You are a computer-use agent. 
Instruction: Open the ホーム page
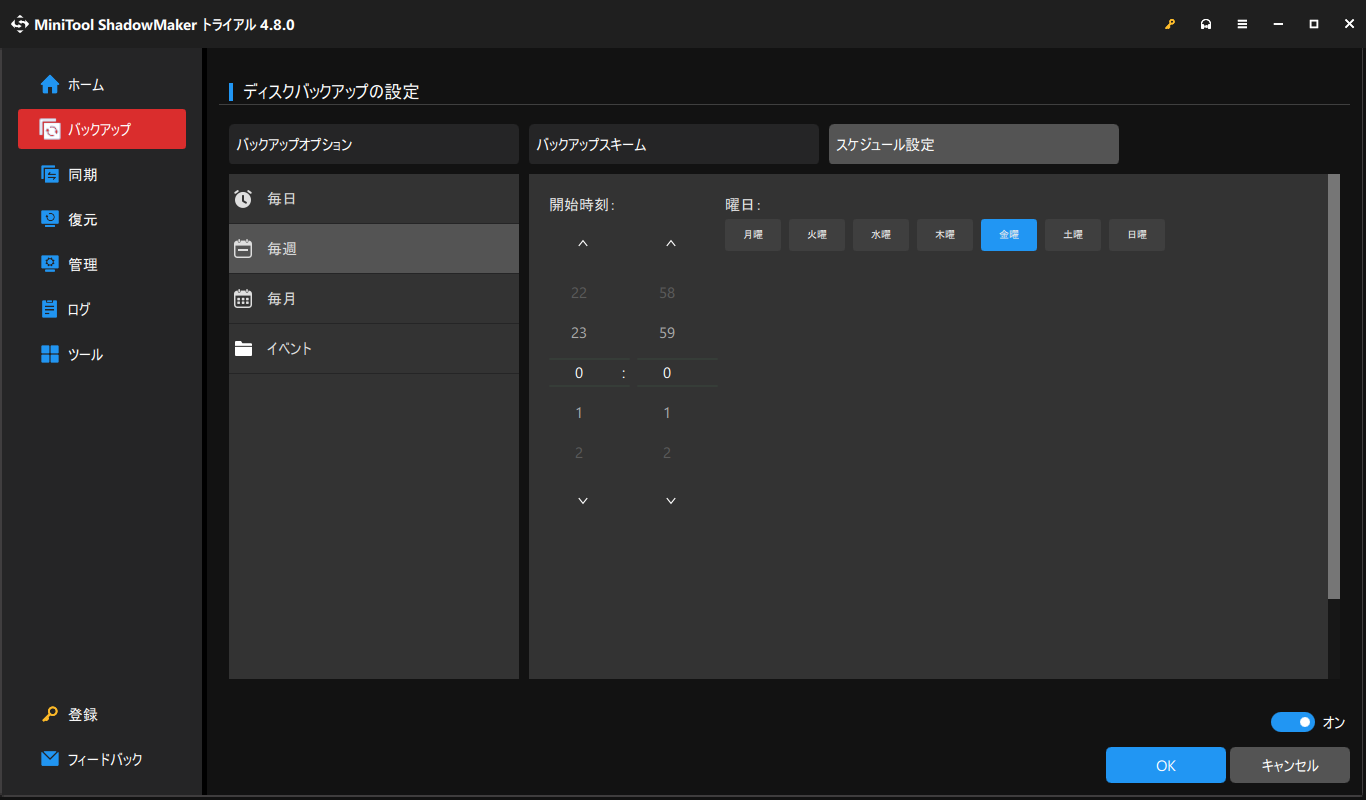pos(102,85)
